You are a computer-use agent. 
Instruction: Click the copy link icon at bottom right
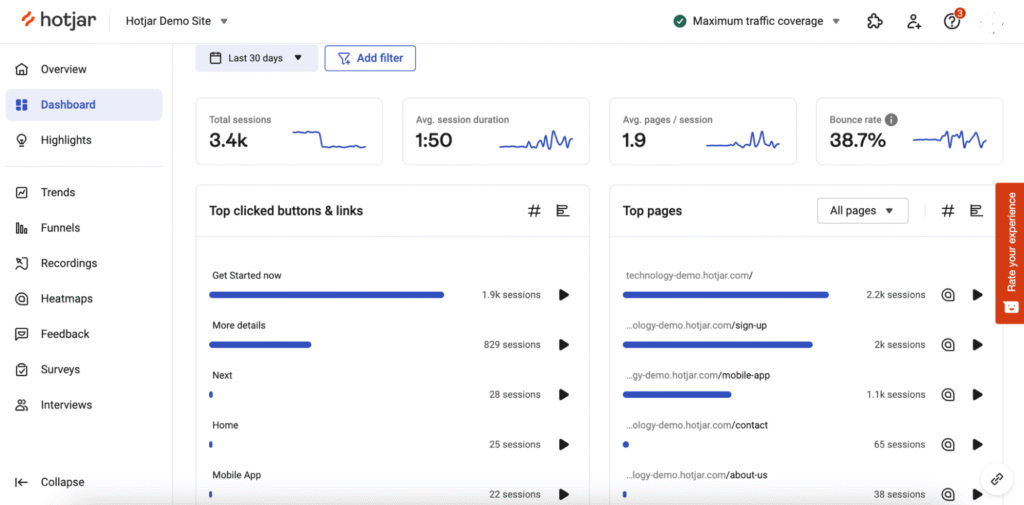click(997, 479)
